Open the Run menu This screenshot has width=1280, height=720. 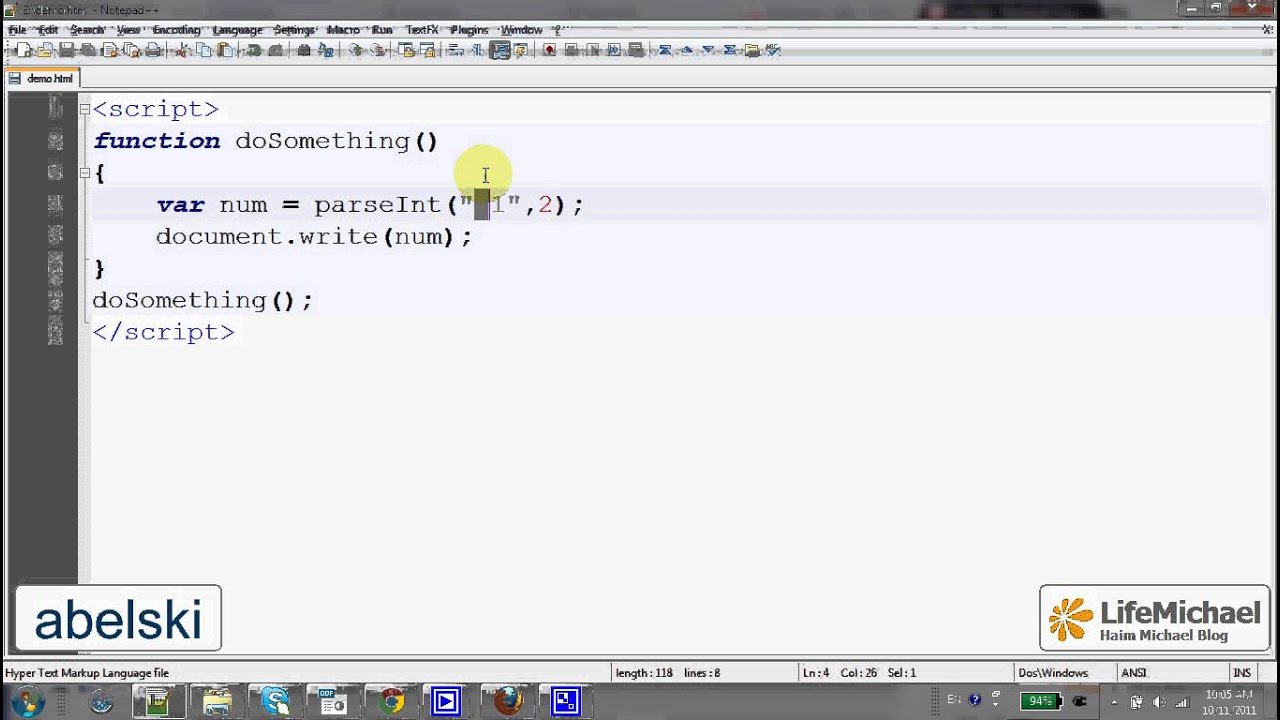point(382,30)
